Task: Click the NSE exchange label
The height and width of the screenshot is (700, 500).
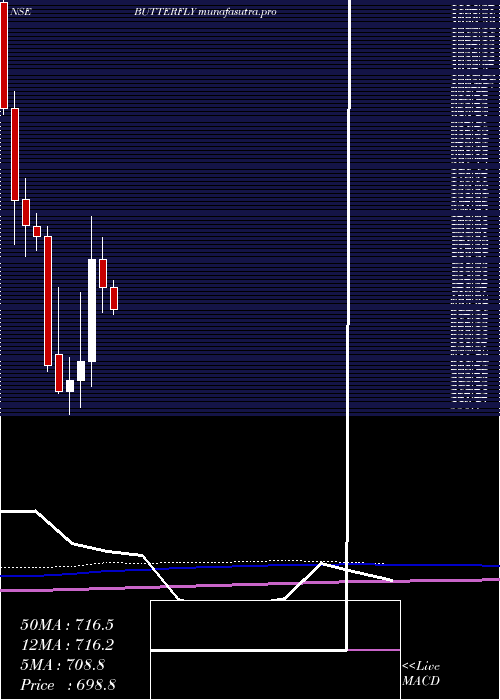Action: pos(20,12)
